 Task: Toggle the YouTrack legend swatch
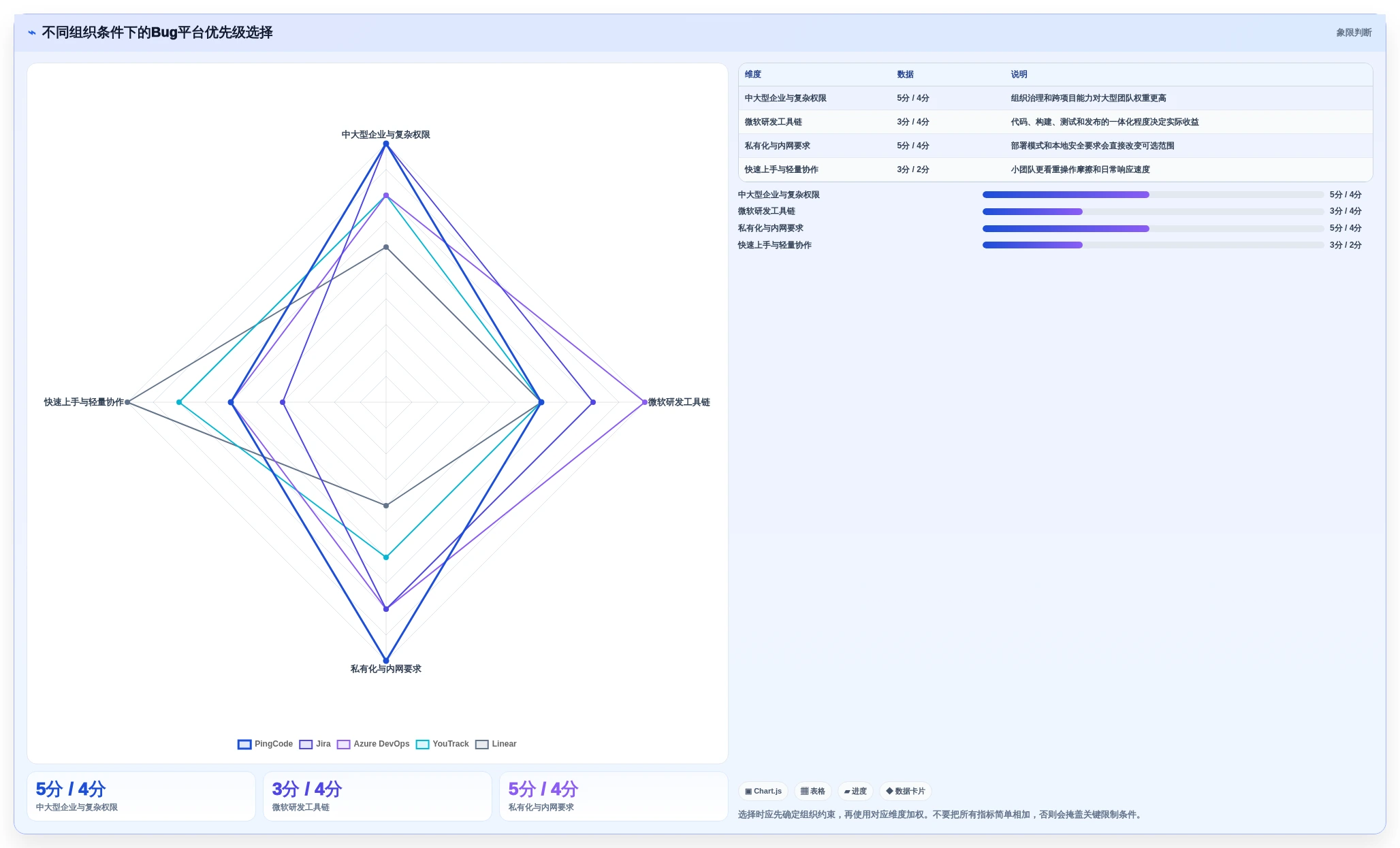(x=423, y=744)
